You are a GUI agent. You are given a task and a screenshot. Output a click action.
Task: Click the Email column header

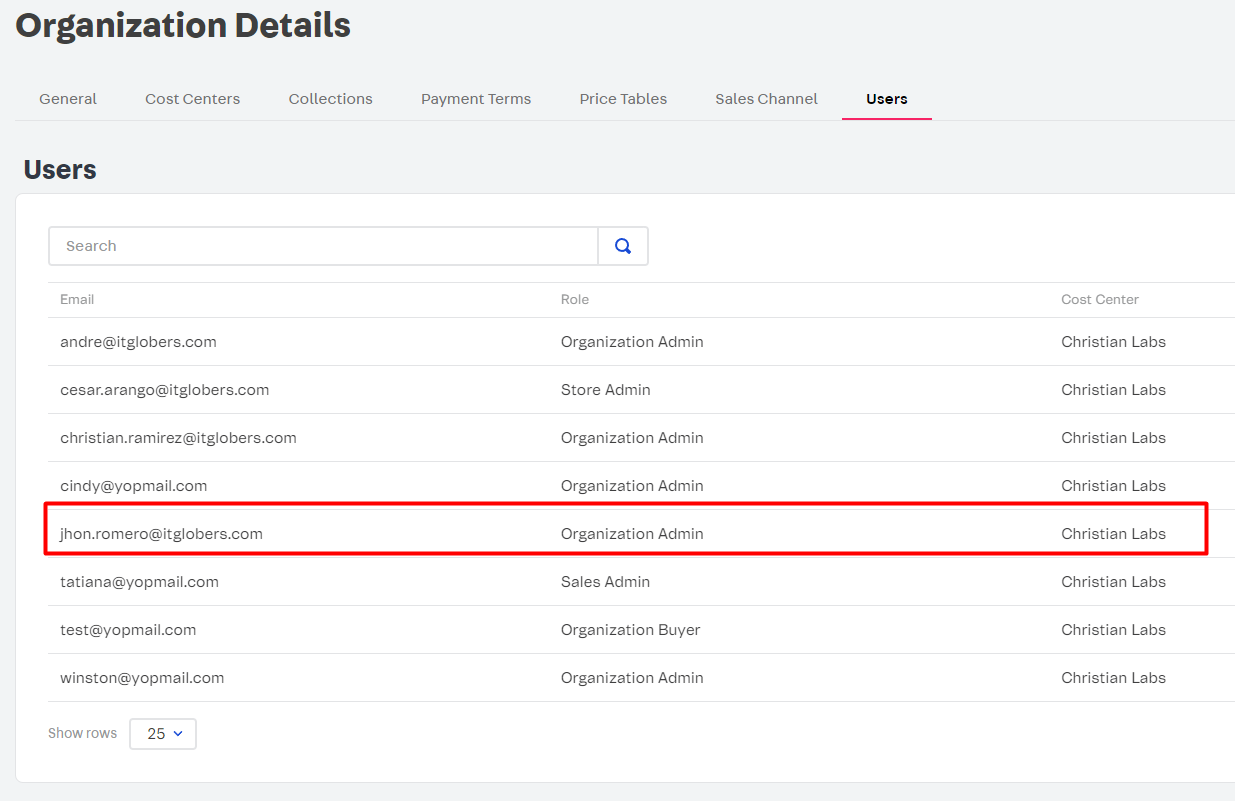pyautogui.click(x=77, y=300)
